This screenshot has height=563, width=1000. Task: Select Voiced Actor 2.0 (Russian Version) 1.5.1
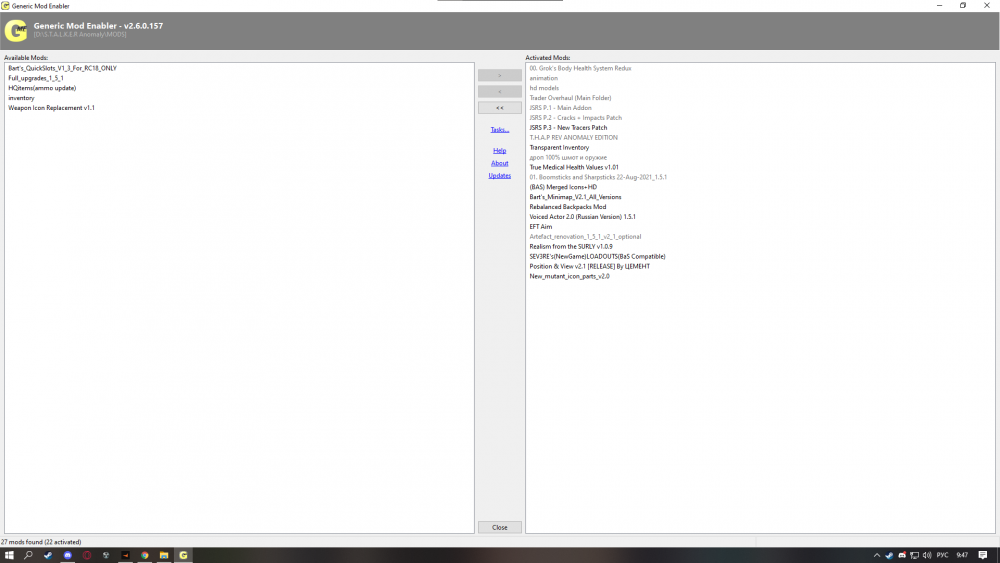(x=582, y=217)
